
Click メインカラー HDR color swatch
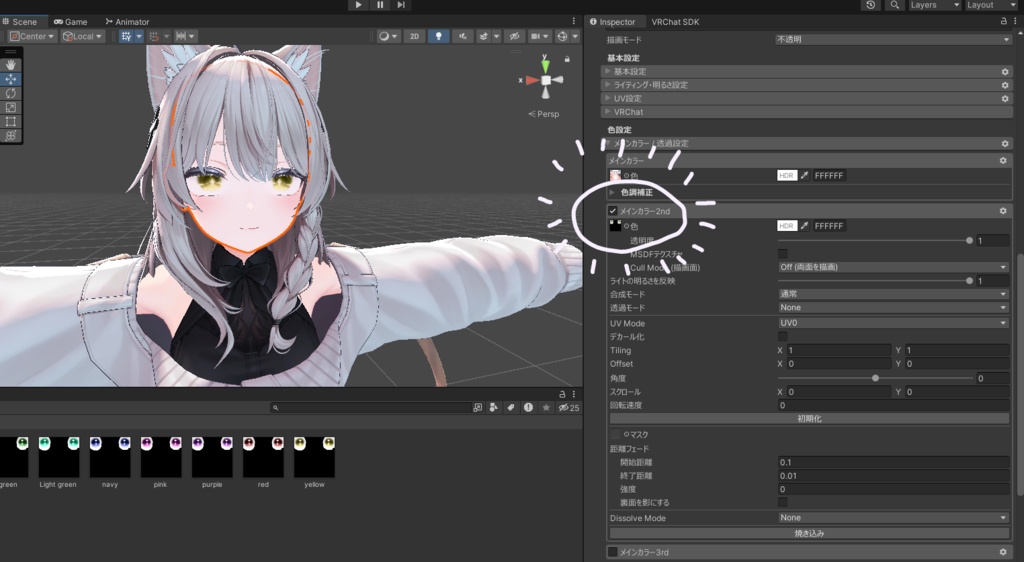[787, 176]
